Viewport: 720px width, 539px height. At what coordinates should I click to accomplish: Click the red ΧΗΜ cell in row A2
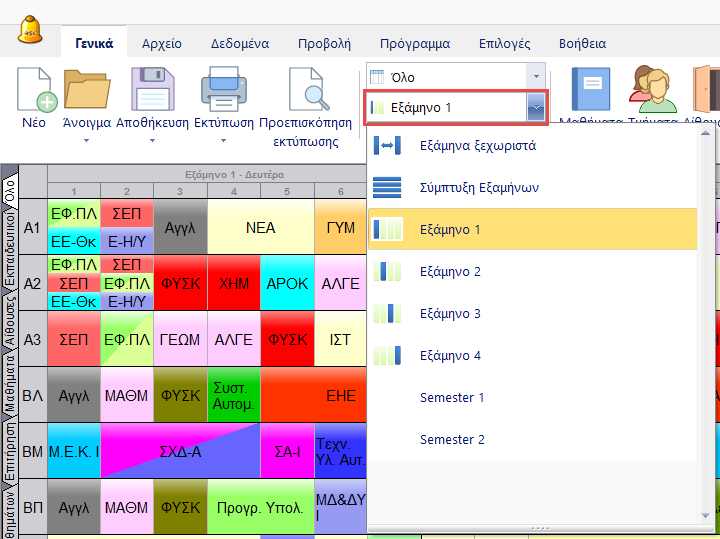(x=233, y=284)
